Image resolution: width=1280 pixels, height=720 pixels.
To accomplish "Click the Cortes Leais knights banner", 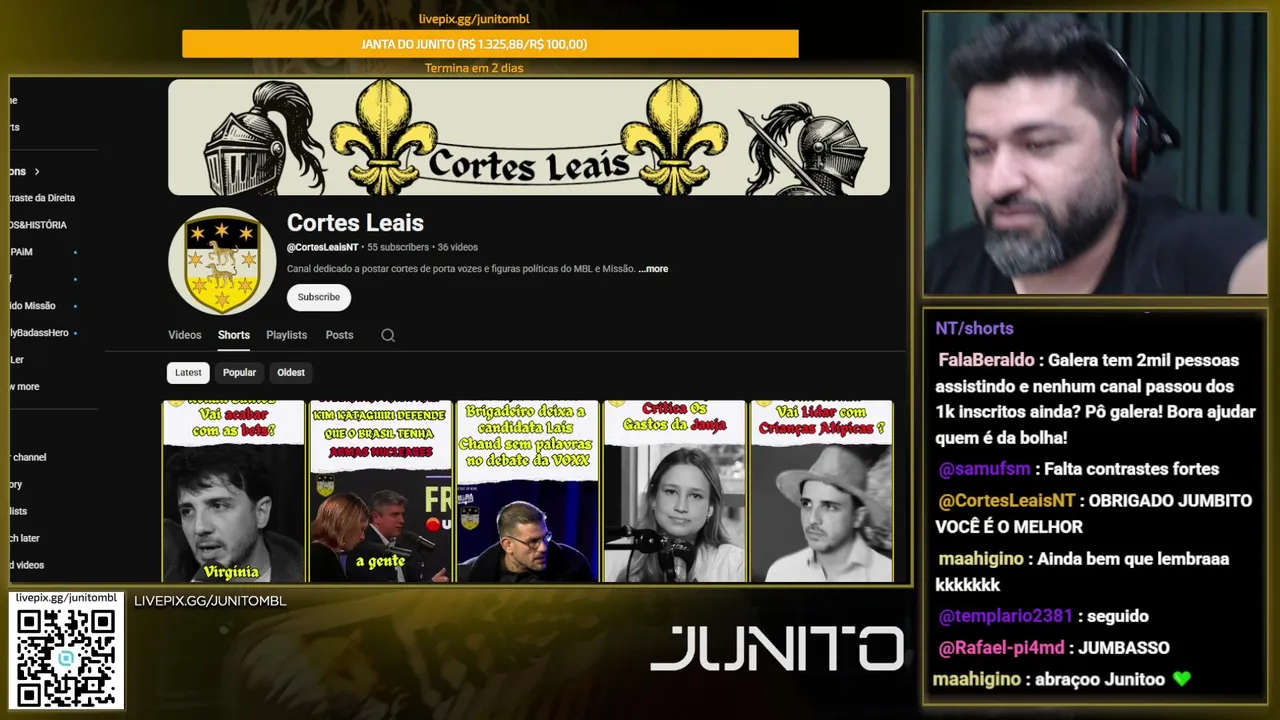I will [529, 137].
